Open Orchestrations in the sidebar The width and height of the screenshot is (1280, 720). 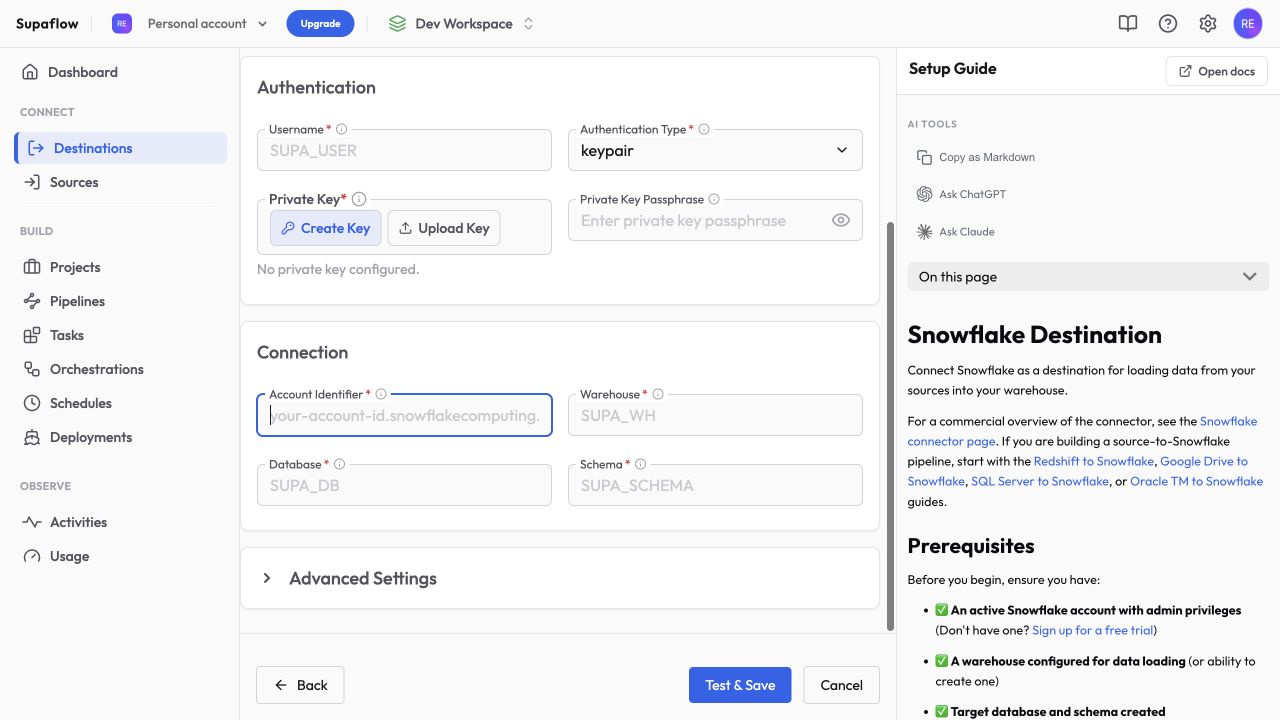[97, 369]
